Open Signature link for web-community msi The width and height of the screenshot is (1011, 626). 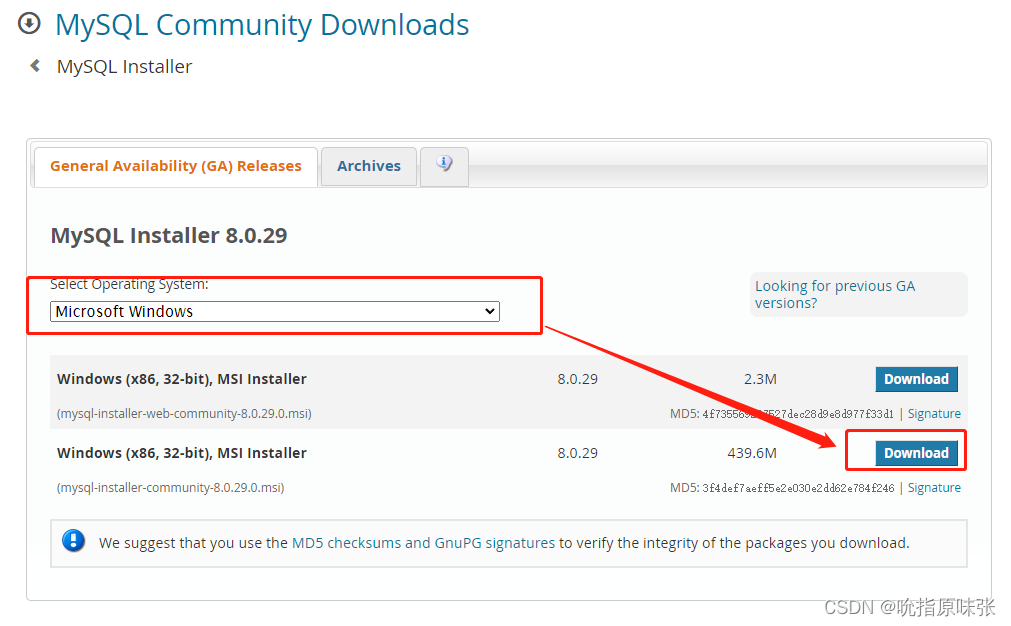(934, 414)
